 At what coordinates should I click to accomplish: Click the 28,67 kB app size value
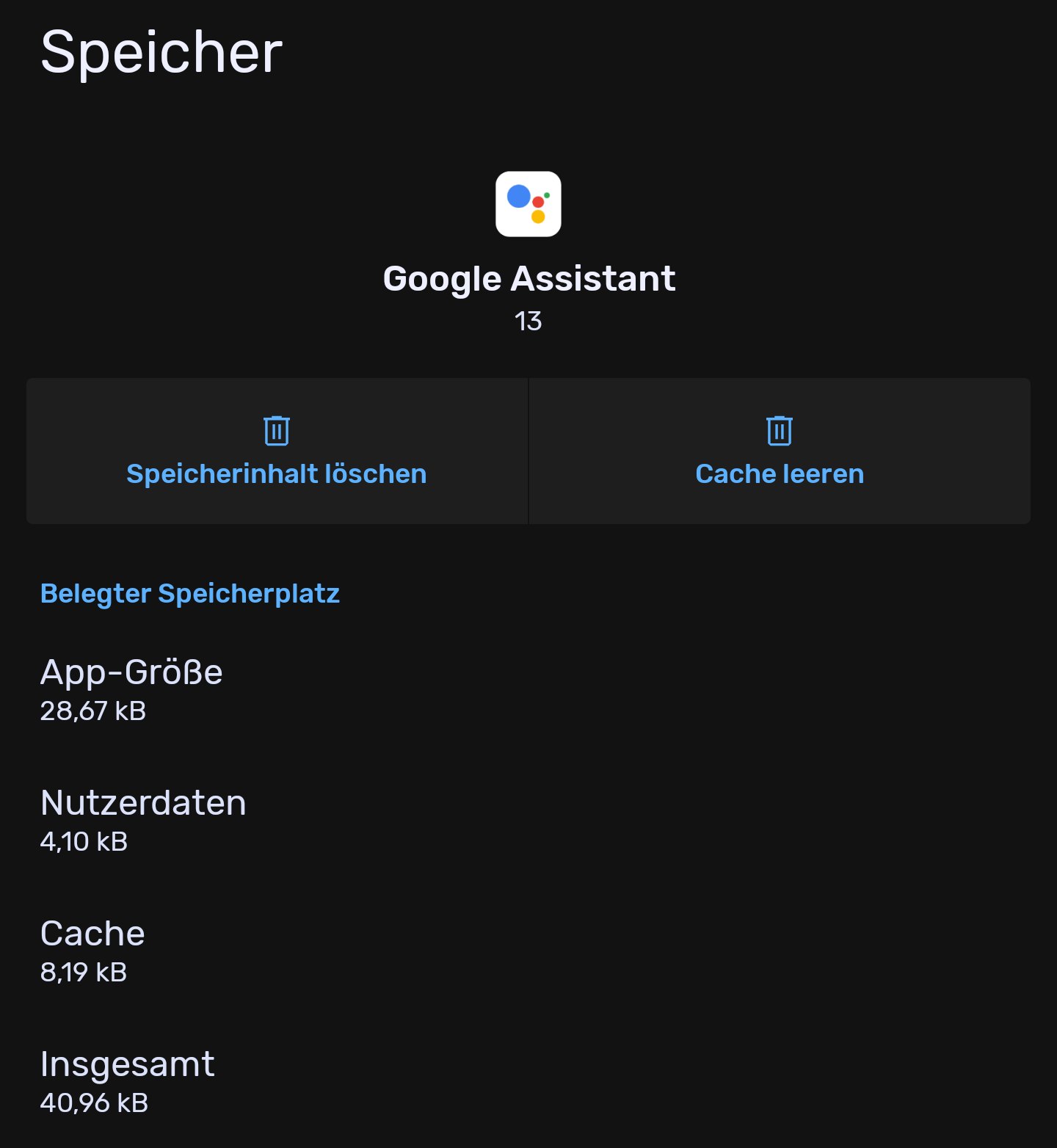(x=93, y=711)
